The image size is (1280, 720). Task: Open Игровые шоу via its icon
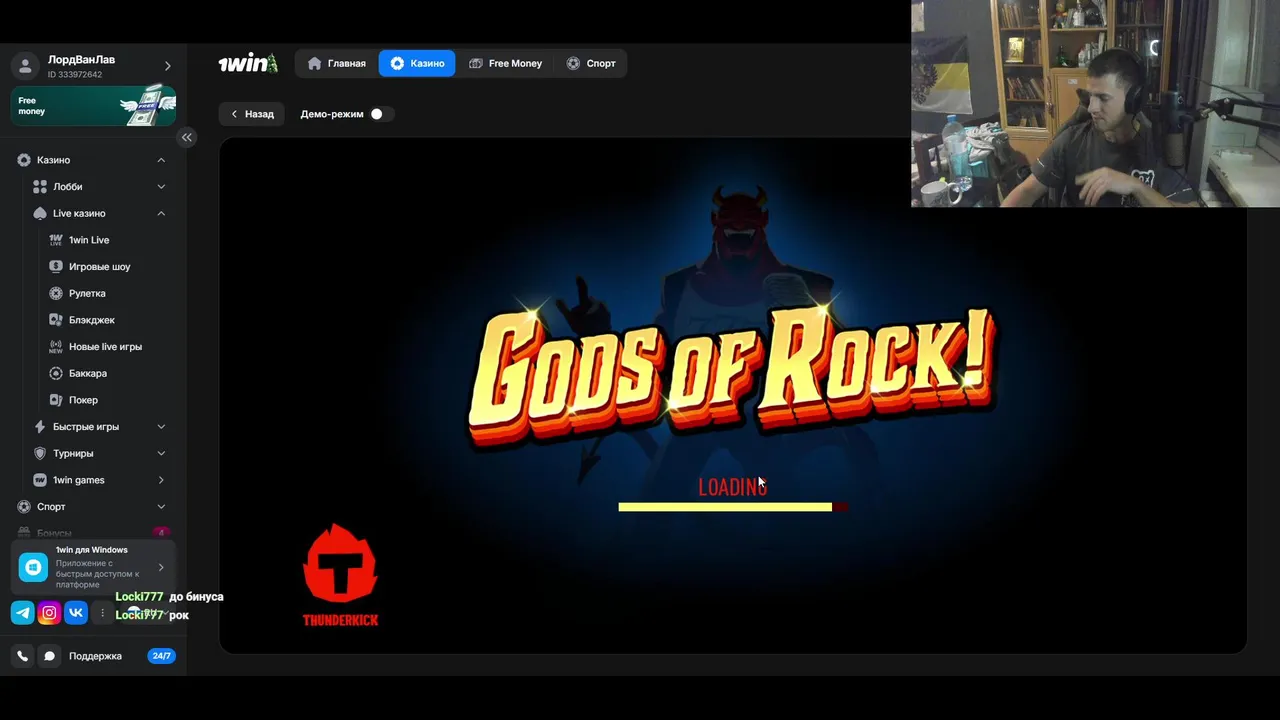pyautogui.click(x=56, y=267)
